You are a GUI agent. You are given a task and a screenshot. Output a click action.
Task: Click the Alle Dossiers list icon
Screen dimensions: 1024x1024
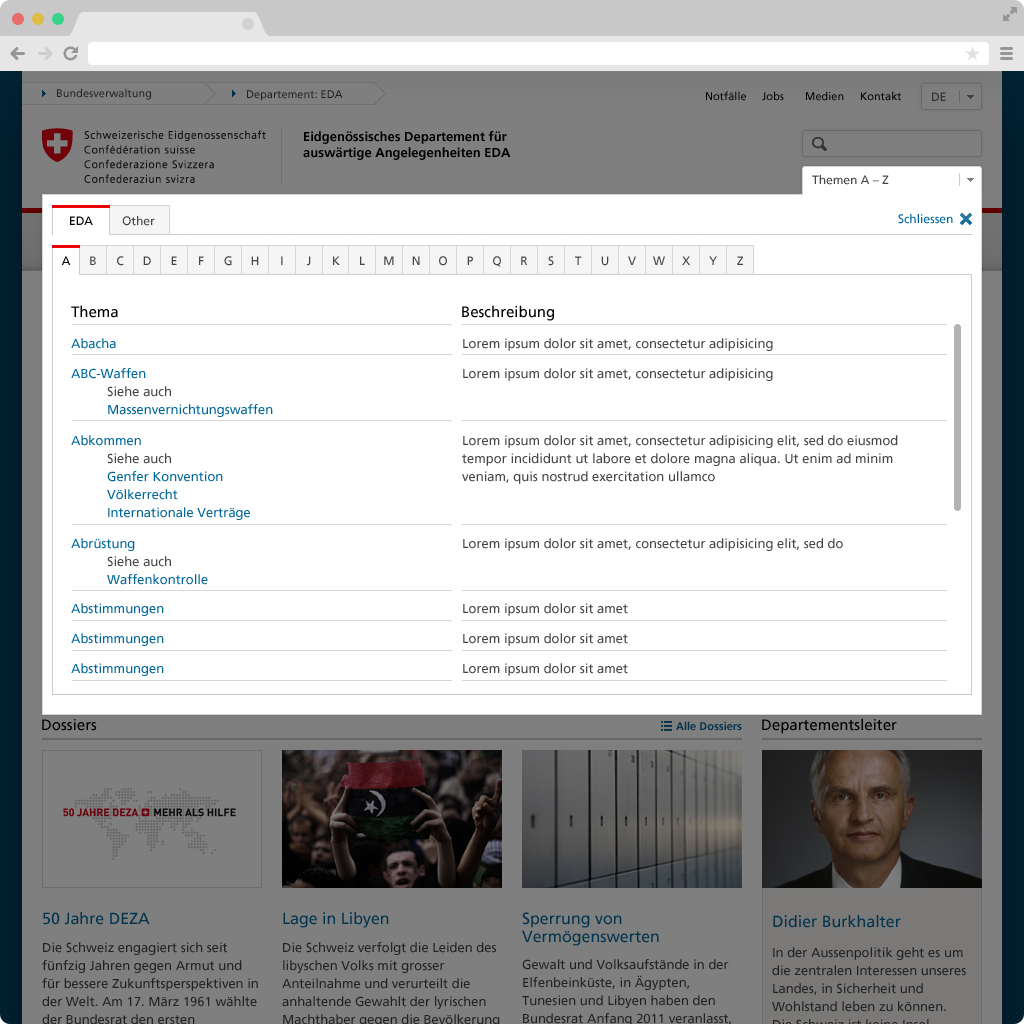(666, 726)
